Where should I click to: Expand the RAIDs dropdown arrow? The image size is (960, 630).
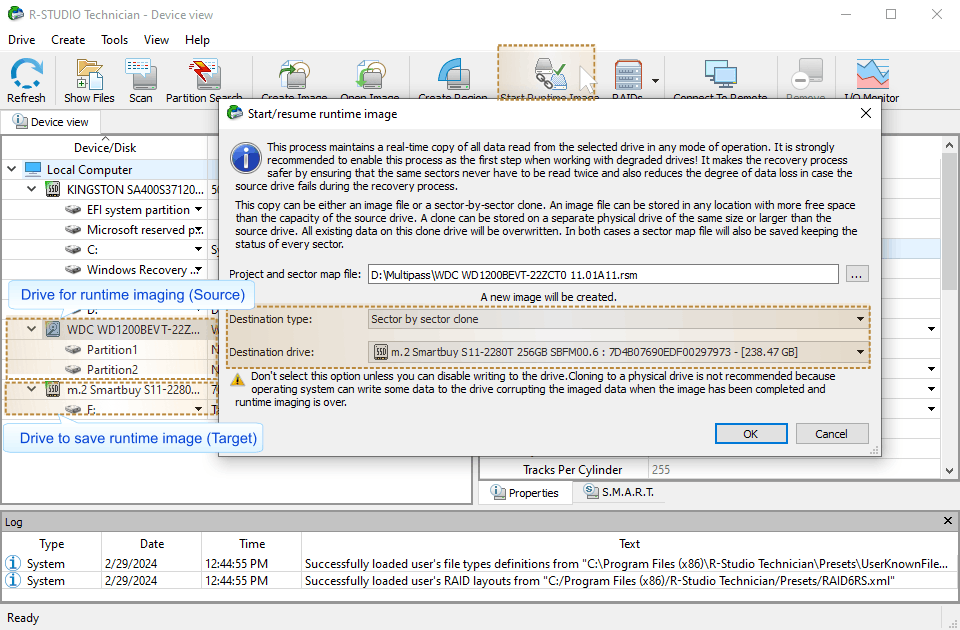tap(655, 81)
